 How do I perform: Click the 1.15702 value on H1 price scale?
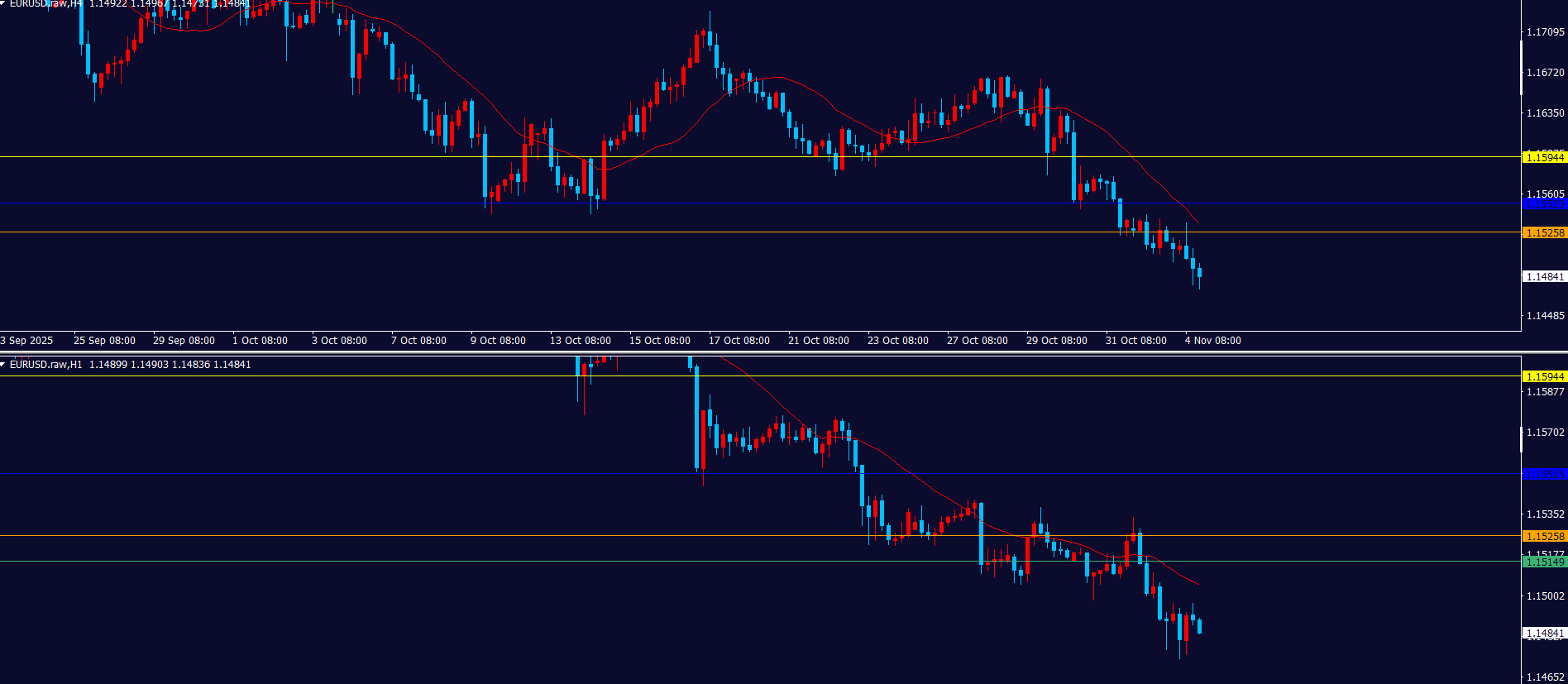click(x=1545, y=433)
